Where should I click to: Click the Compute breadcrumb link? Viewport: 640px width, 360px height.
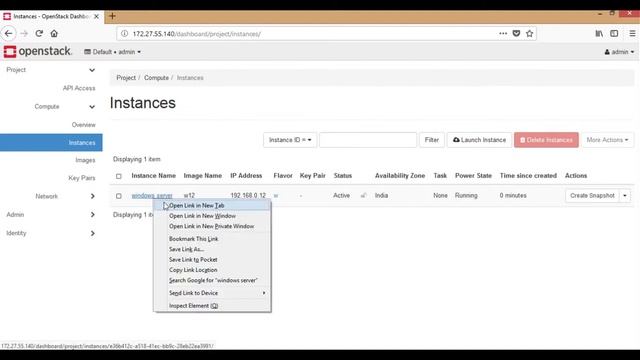point(156,78)
